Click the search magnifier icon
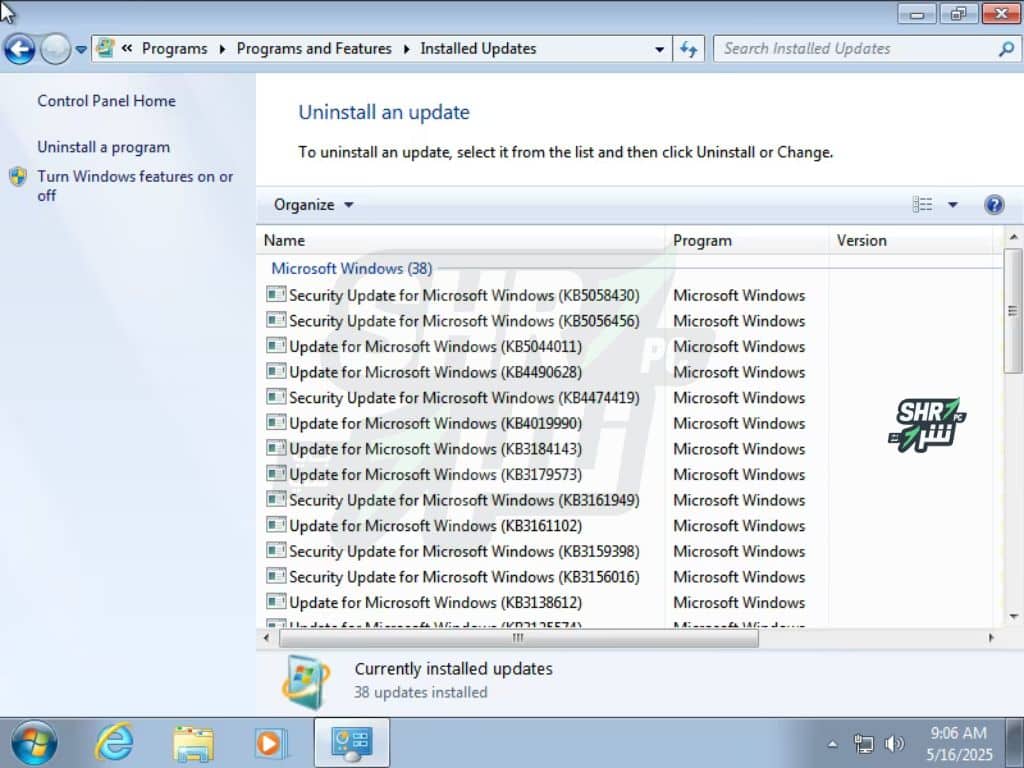Viewport: 1024px width, 768px height. click(x=1006, y=49)
